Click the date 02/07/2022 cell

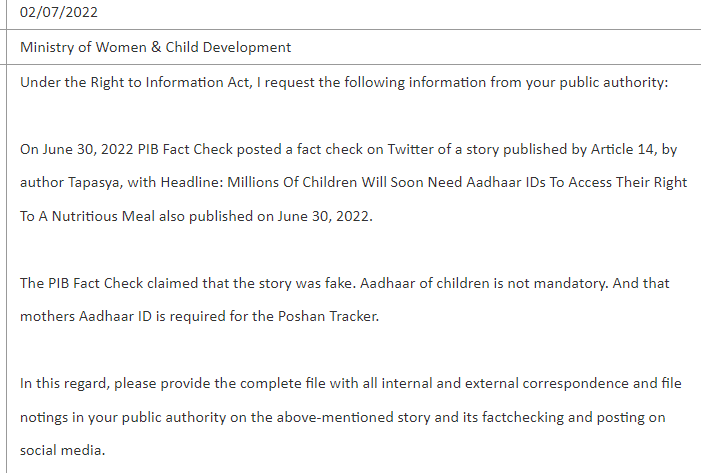pyautogui.click(x=59, y=13)
